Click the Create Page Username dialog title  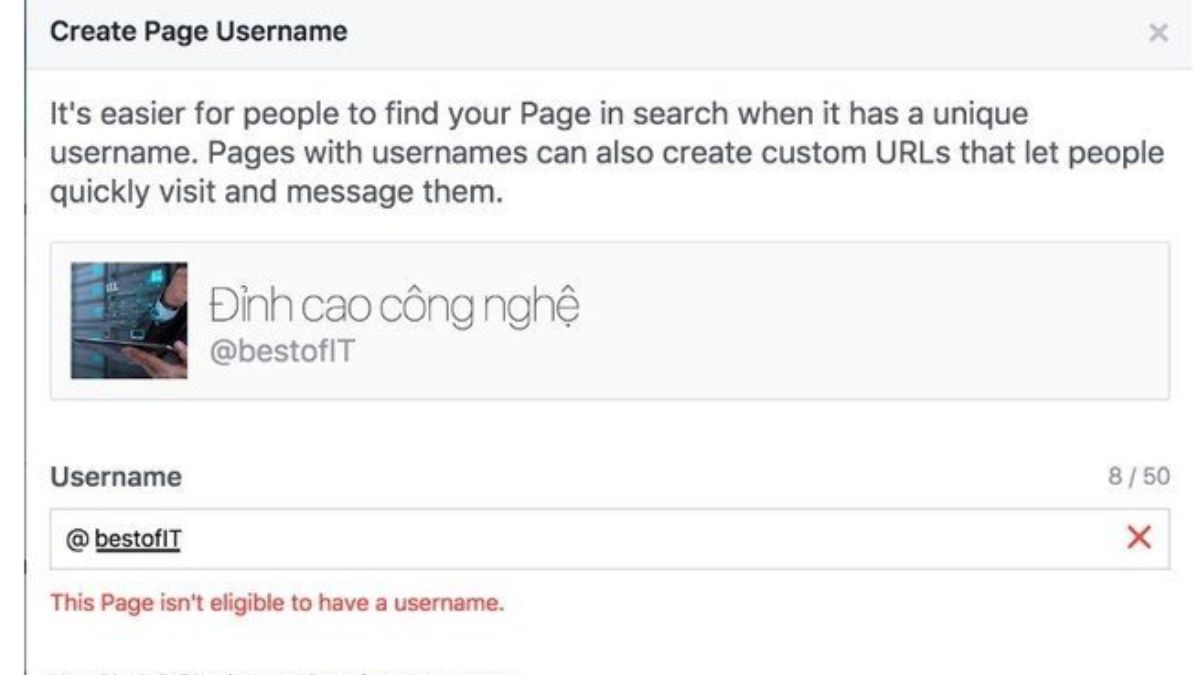(x=199, y=32)
